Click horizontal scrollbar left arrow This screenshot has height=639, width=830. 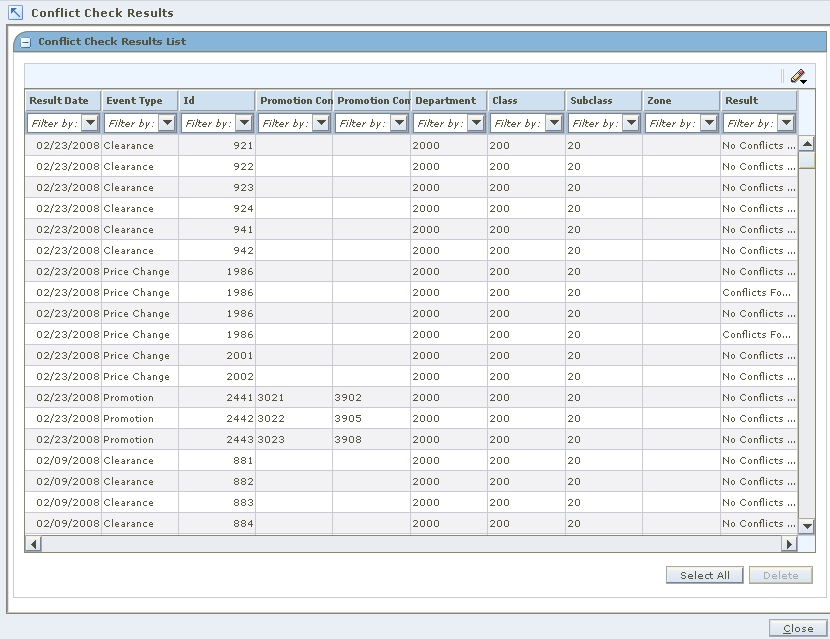(33, 544)
